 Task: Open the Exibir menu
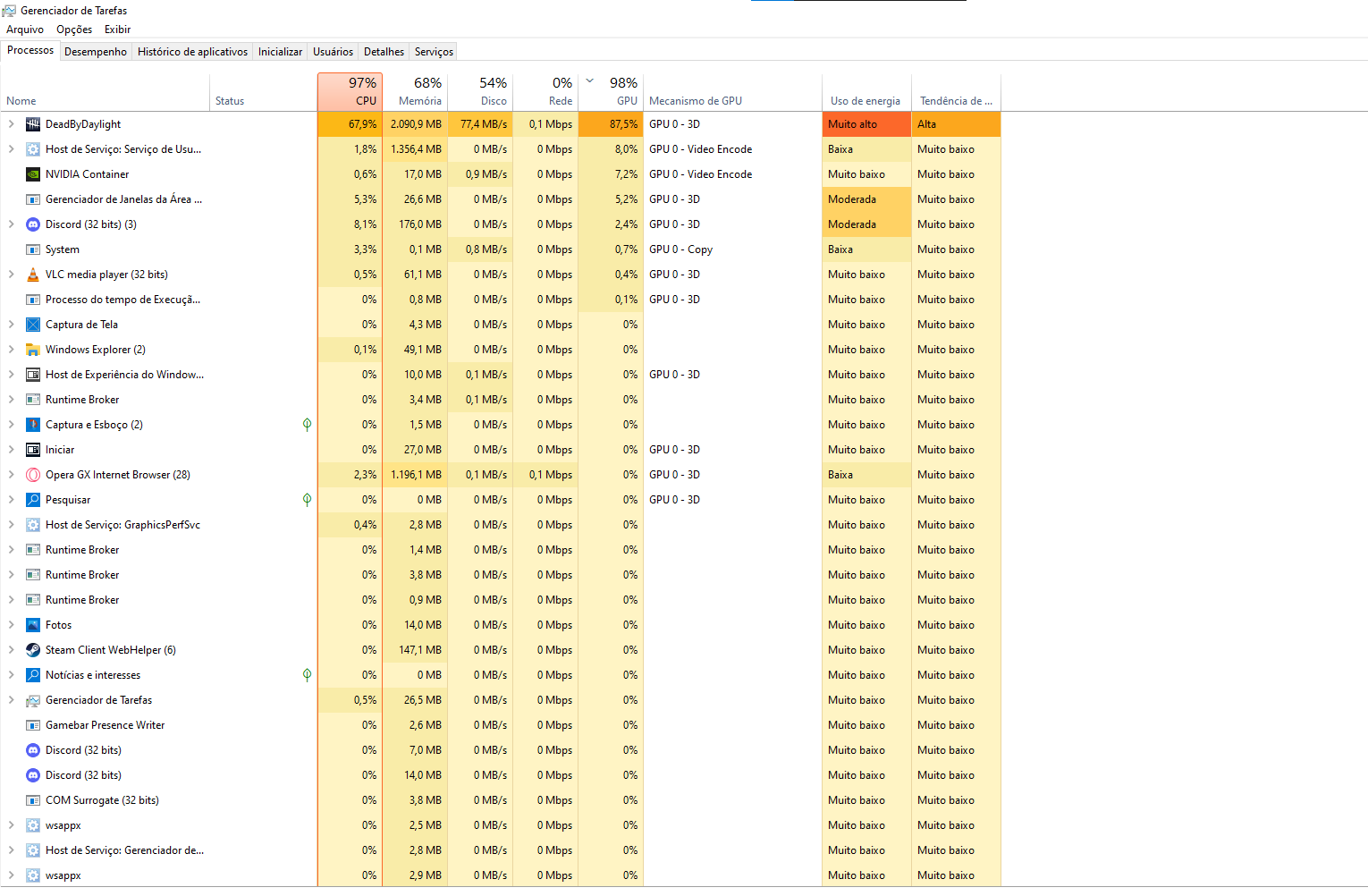pos(117,30)
